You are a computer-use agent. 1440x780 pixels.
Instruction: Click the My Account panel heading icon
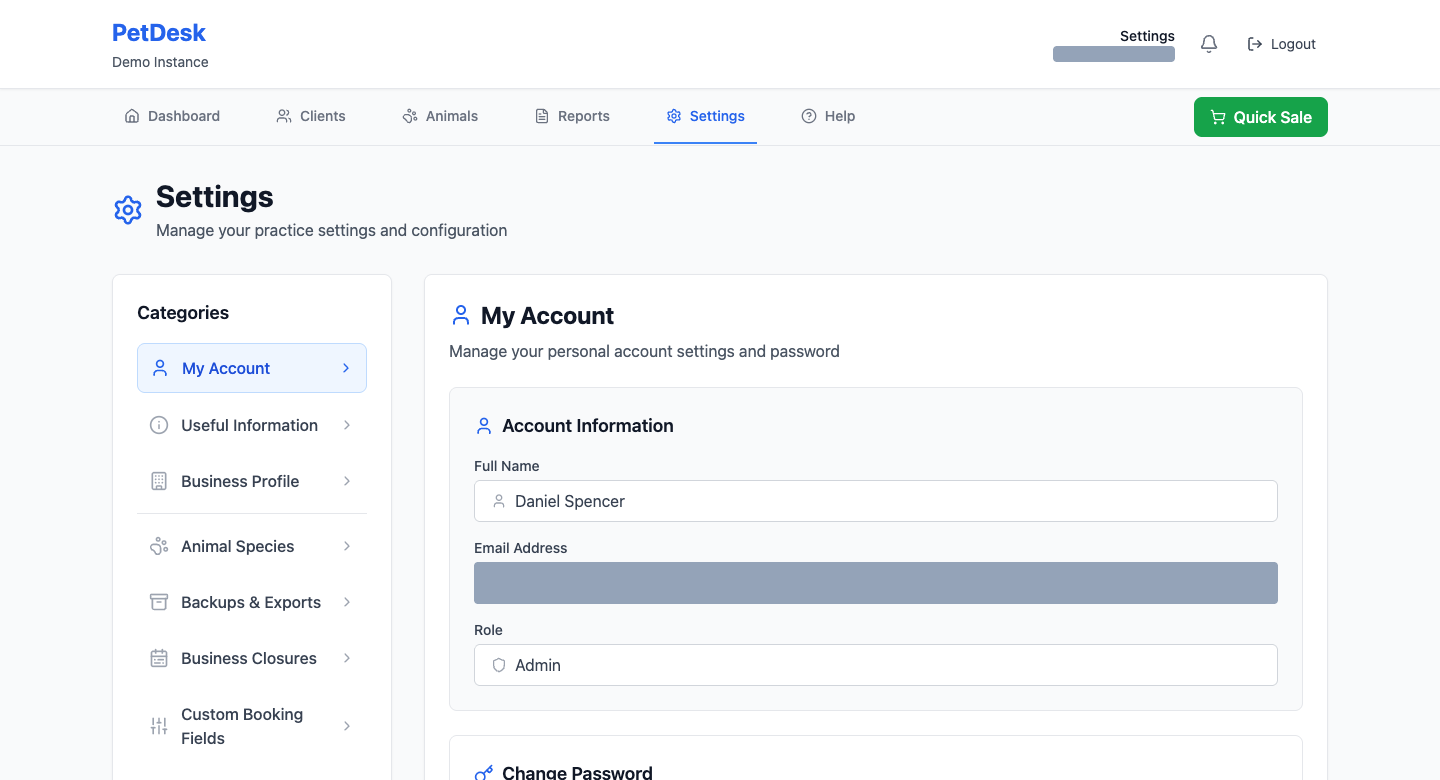click(x=461, y=316)
